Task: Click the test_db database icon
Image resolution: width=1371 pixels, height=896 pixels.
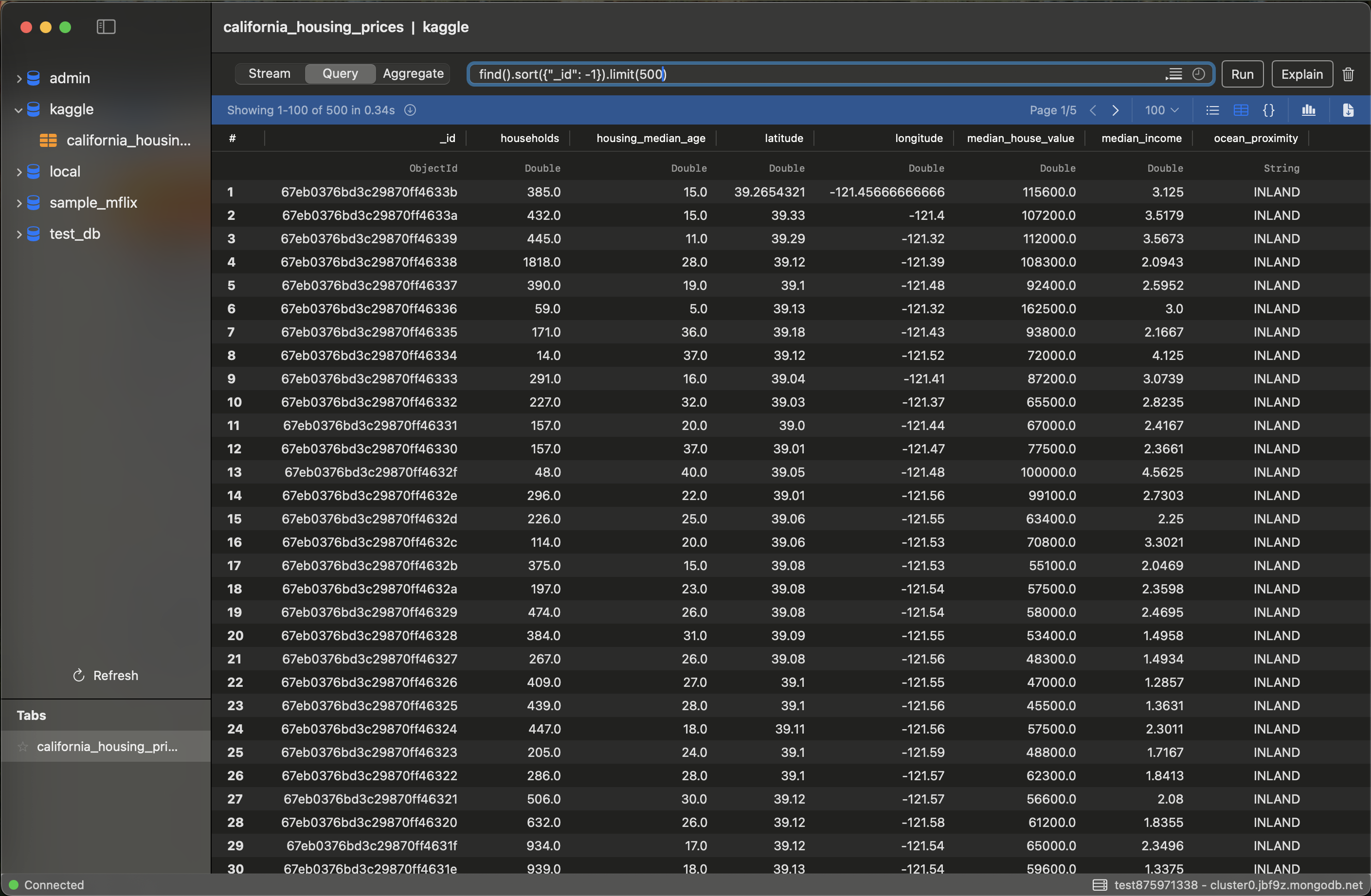Action: 34,234
